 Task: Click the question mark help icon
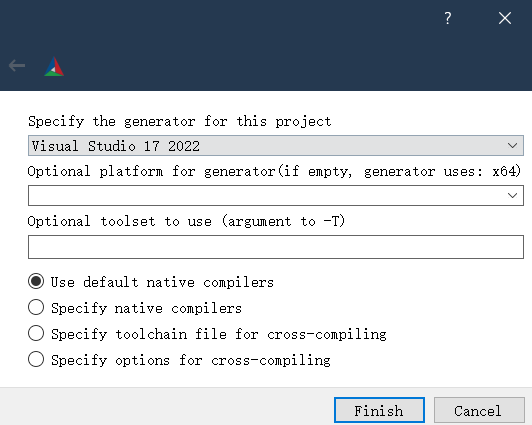click(x=448, y=18)
